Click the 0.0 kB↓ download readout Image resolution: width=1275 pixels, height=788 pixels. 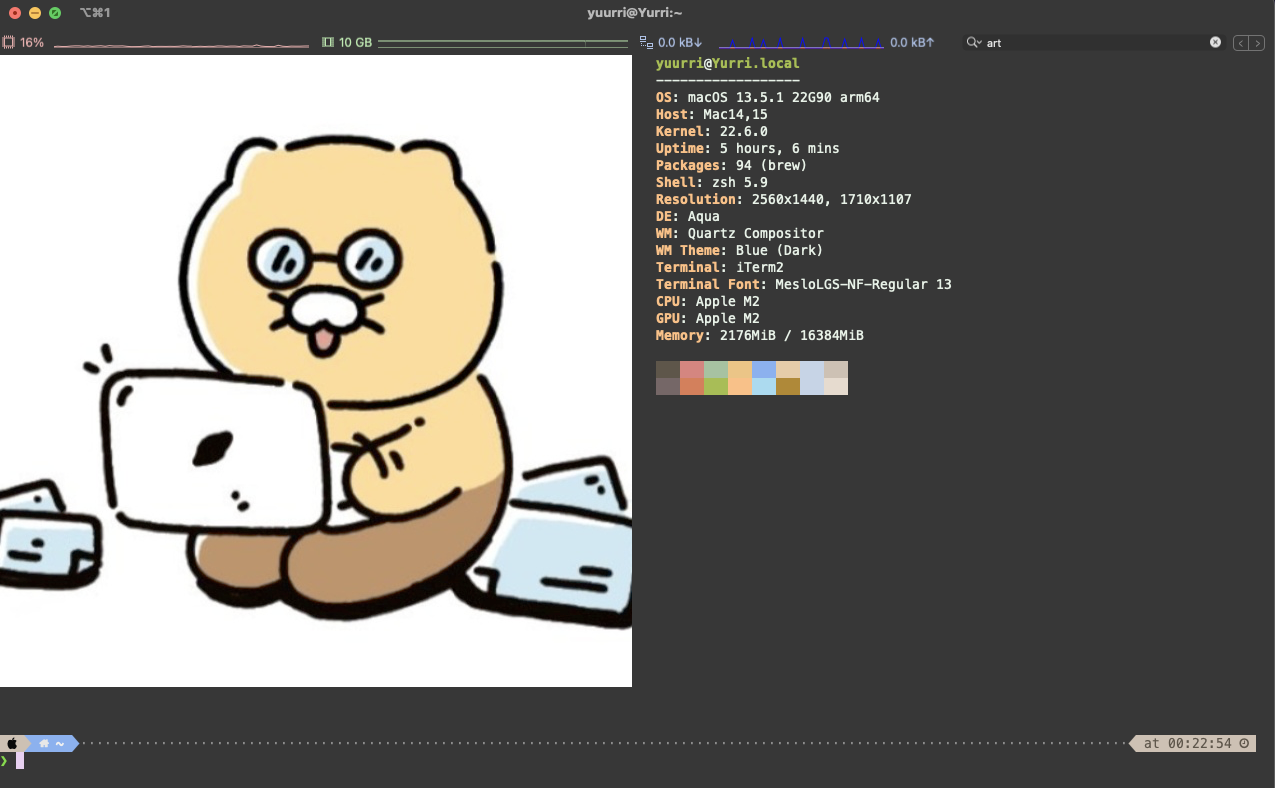pos(680,43)
